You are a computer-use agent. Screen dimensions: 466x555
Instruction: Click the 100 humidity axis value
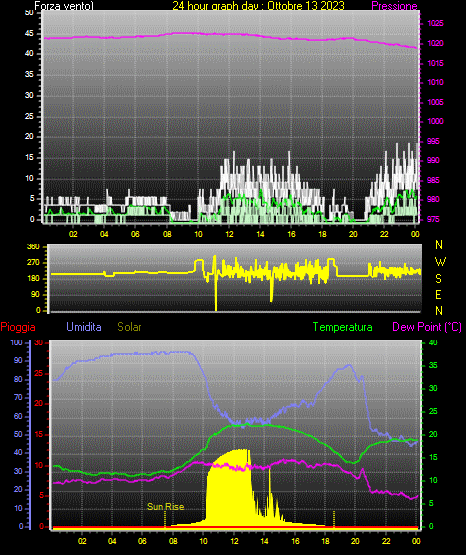[x=17, y=342]
